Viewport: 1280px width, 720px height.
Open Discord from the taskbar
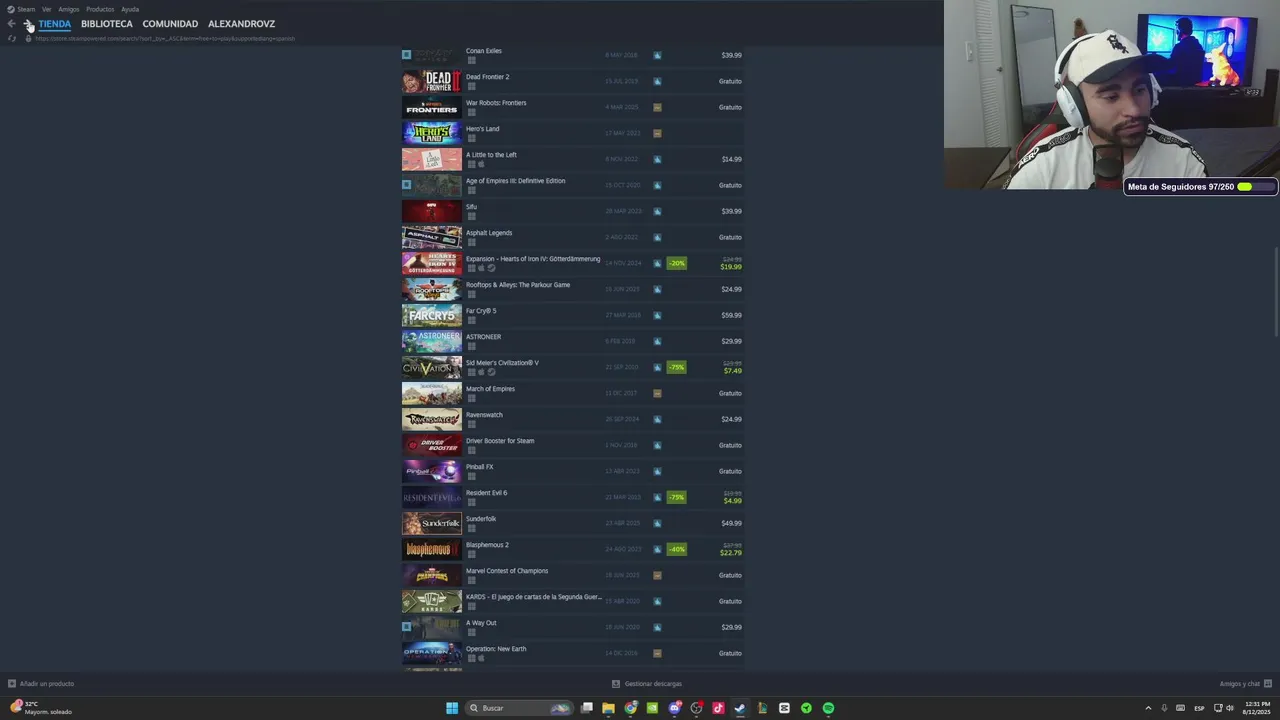[x=675, y=708]
